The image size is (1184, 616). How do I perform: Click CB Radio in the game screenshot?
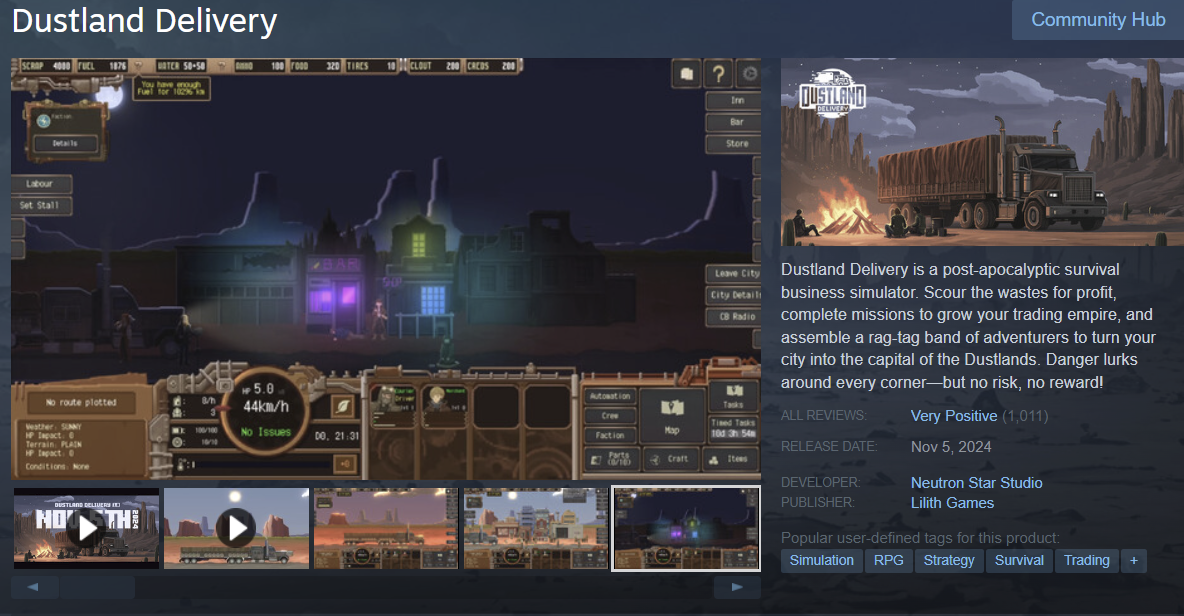[x=733, y=316]
